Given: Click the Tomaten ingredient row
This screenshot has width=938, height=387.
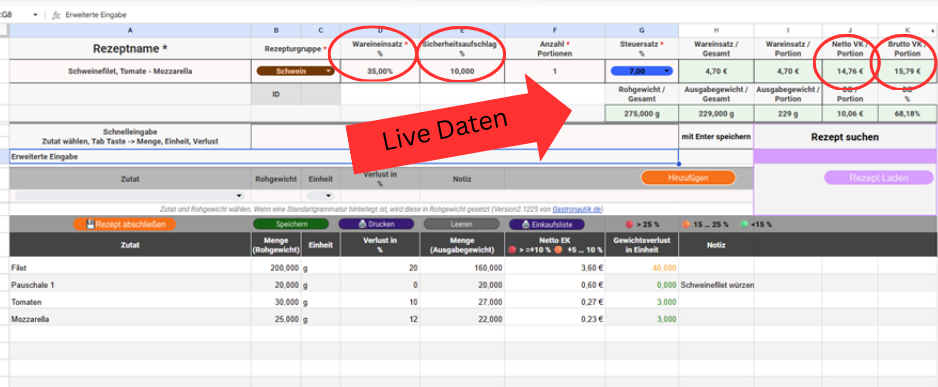Looking at the screenshot, I should 473,302.
